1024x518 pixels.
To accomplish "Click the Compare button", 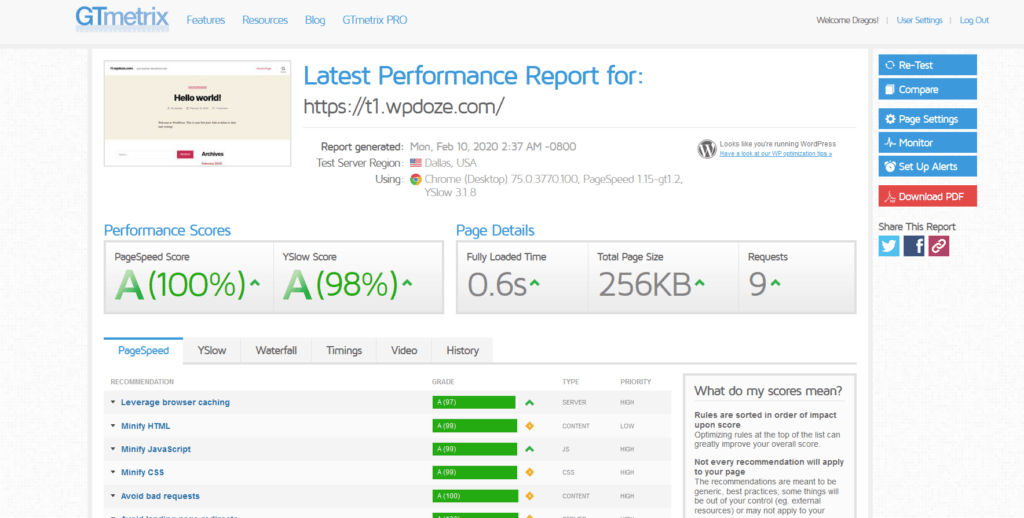I will click(927, 89).
